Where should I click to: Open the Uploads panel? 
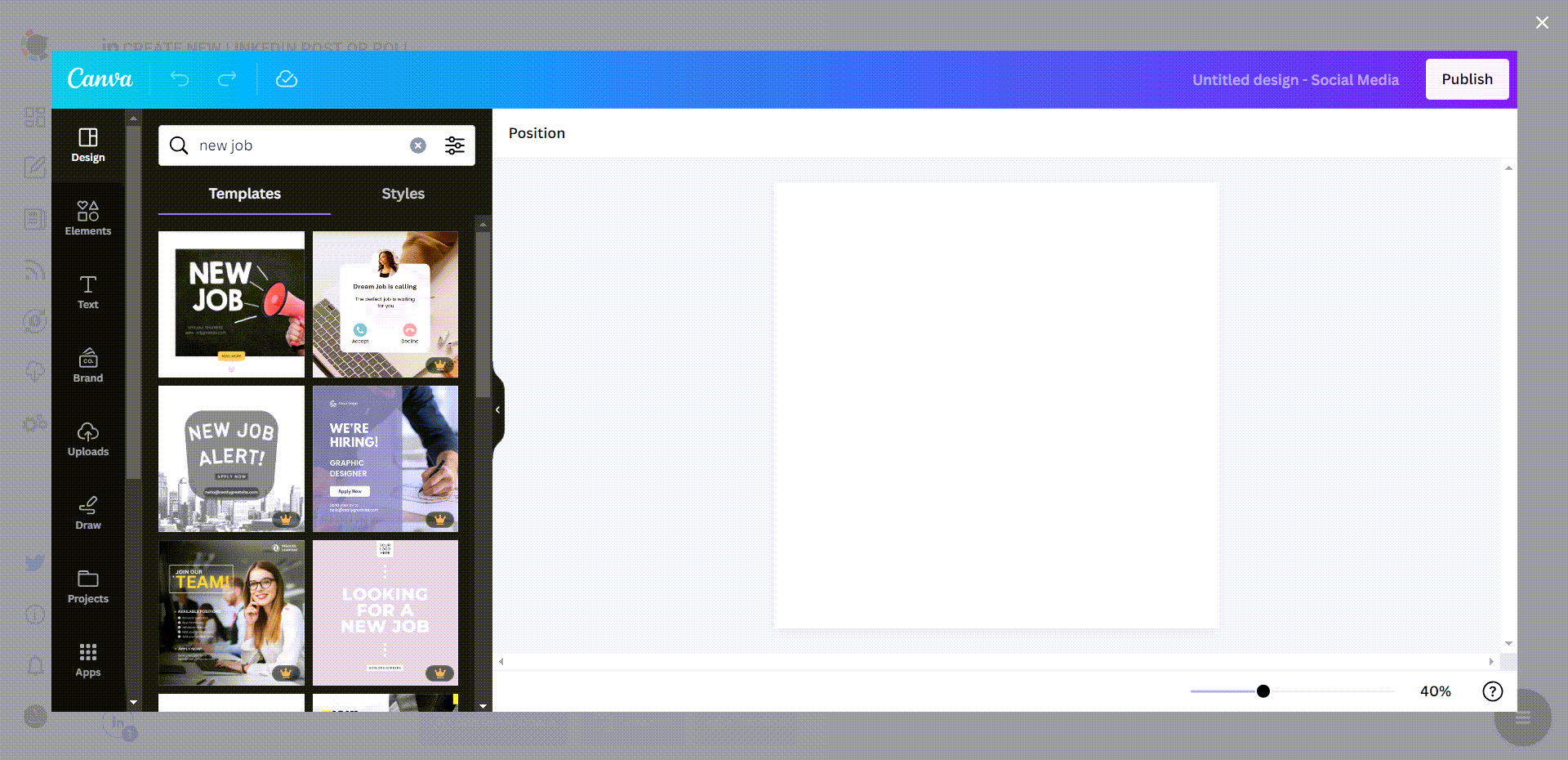click(88, 439)
